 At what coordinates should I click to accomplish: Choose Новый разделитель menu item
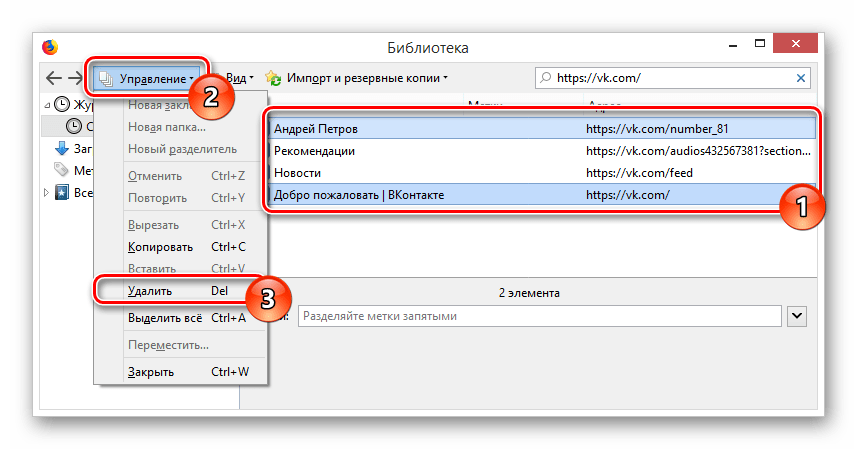(x=182, y=149)
